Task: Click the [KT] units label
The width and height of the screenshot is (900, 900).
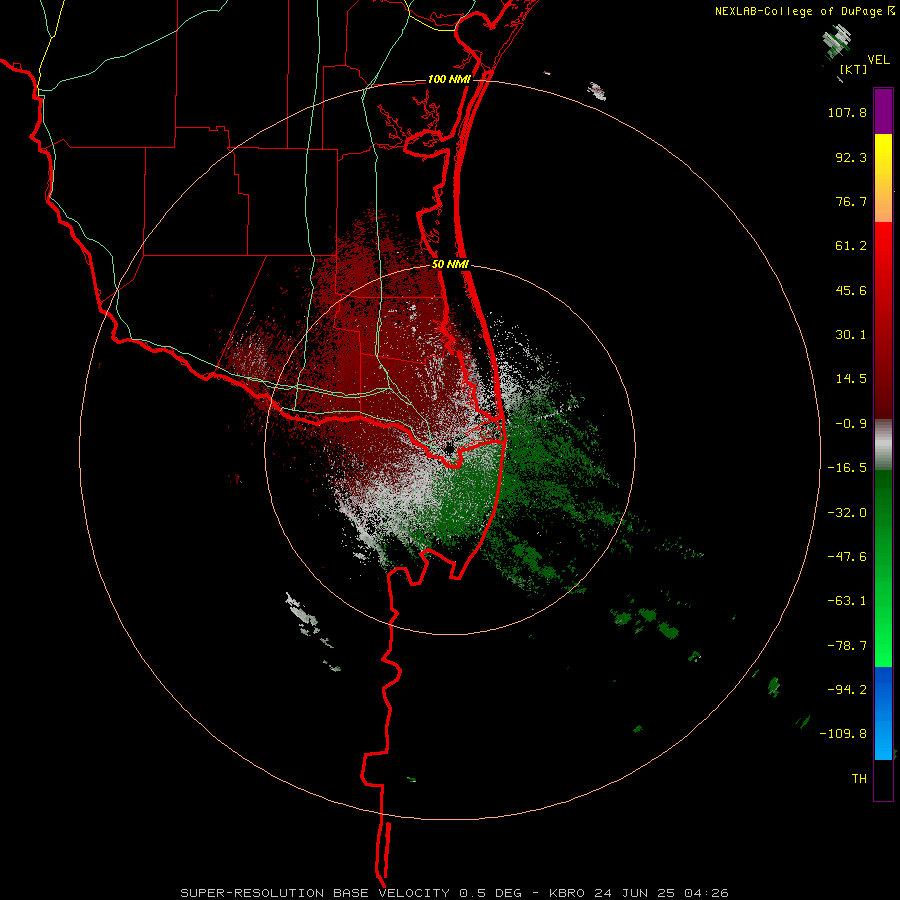Action: tap(853, 69)
